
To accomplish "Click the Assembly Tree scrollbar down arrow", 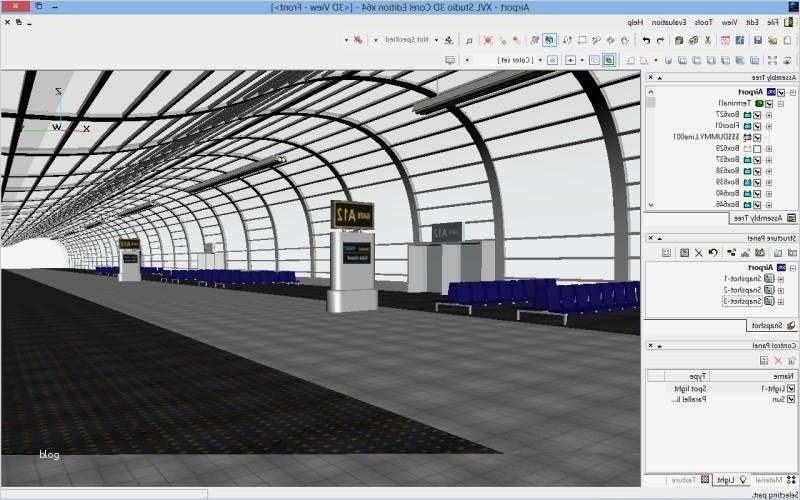I will click(651, 205).
